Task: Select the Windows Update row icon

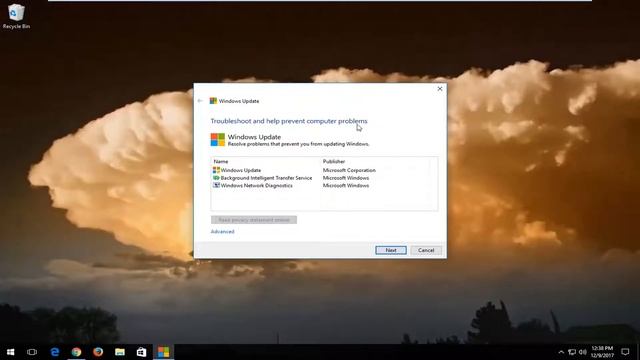Action: [216, 170]
